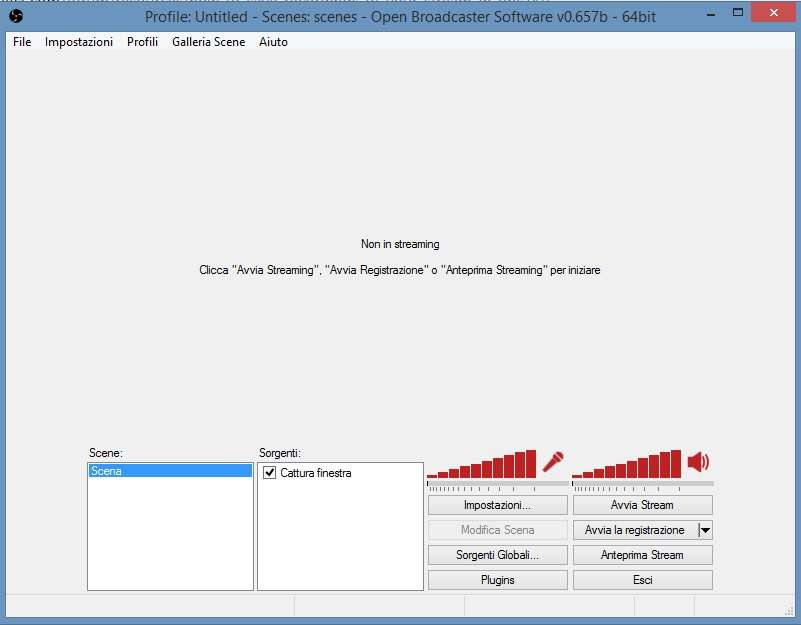The height and width of the screenshot is (625, 801).
Task: Mute the microphone icon
Action: tap(553, 462)
